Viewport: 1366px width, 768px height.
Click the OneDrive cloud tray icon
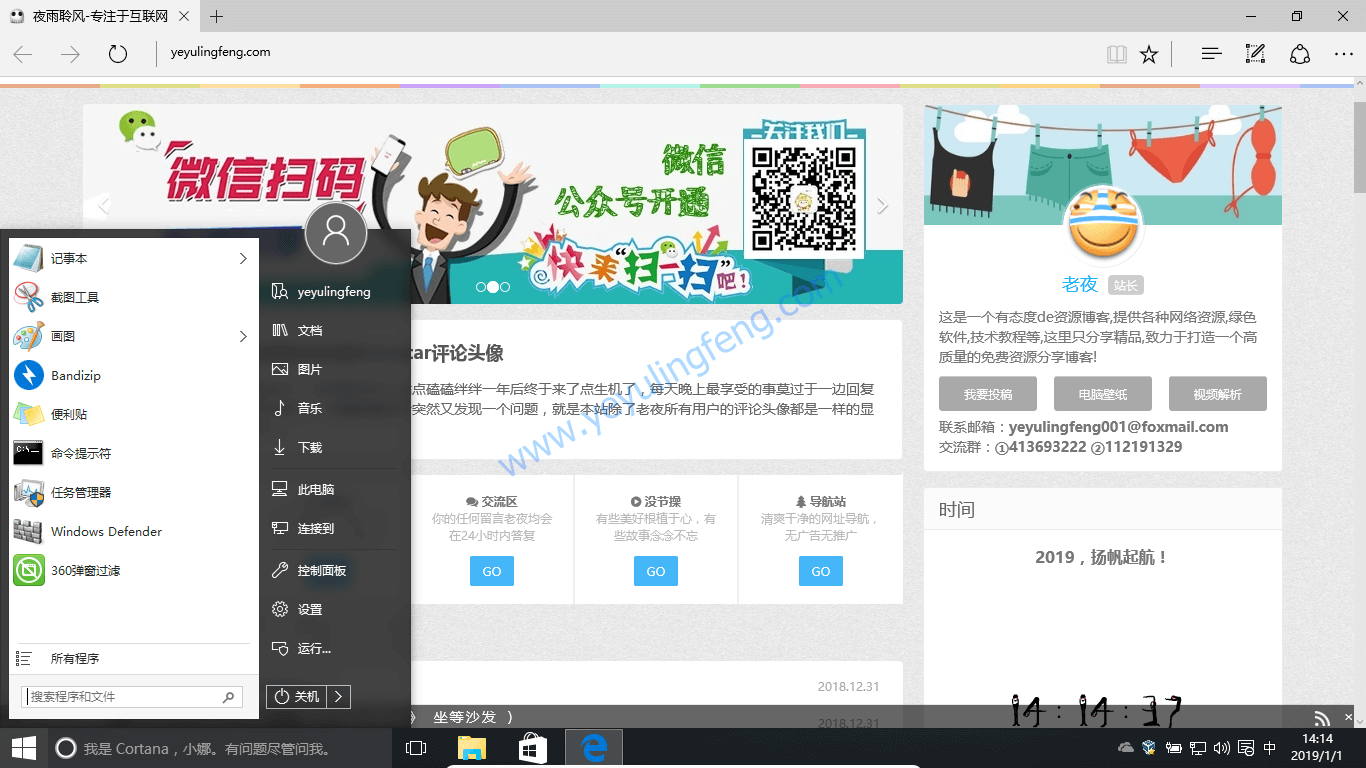1125,747
